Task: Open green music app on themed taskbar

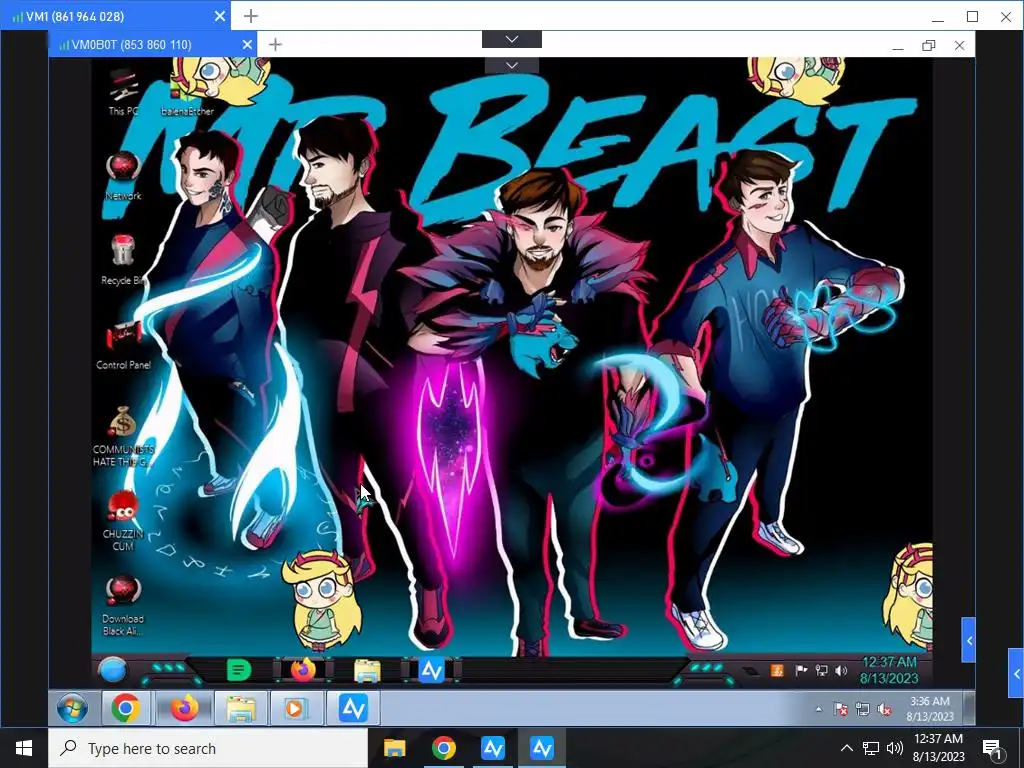Action: [238, 670]
